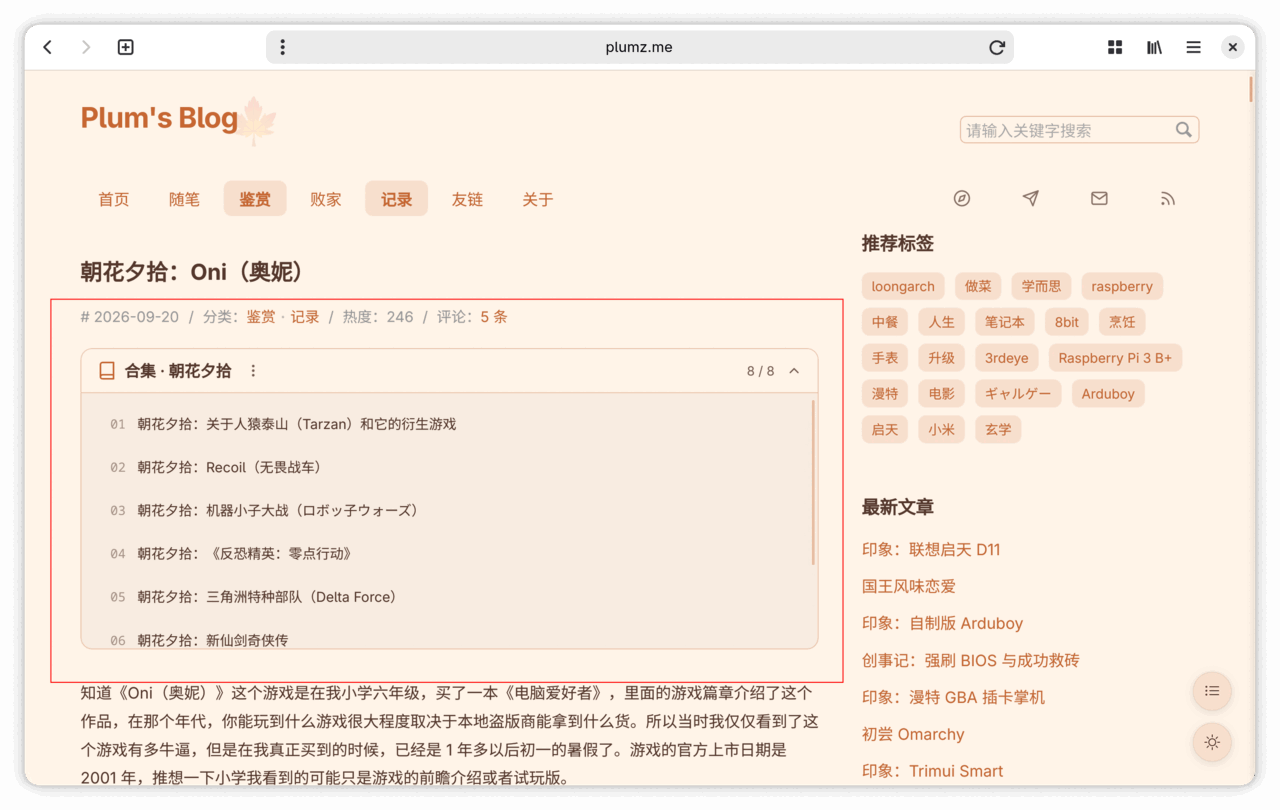The width and height of the screenshot is (1280, 810).
Task: Click the 鉴赏 category link in post meta
Action: [x=261, y=317]
